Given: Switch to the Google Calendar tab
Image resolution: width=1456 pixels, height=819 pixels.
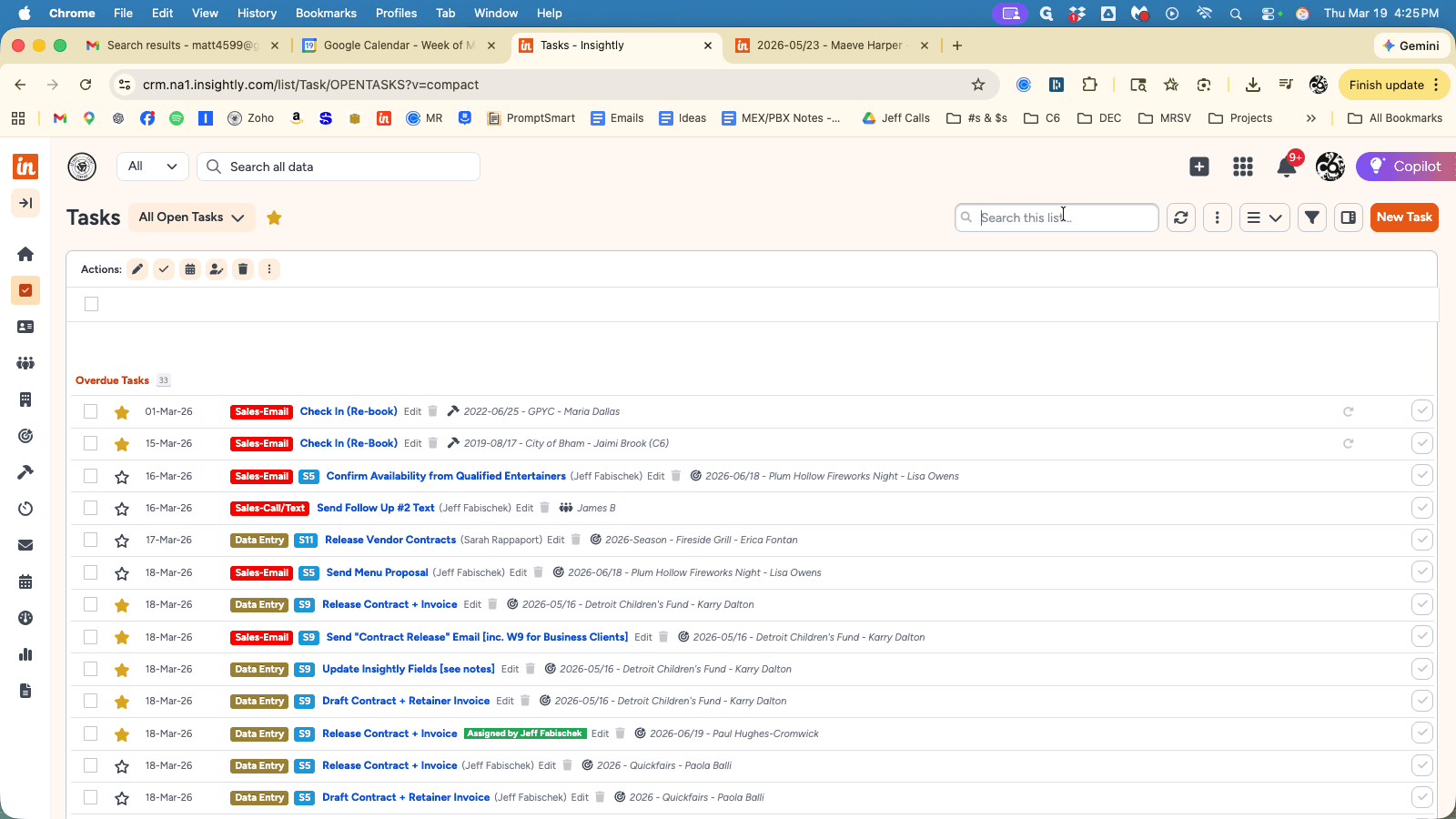Looking at the screenshot, I should (x=398, y=45).
